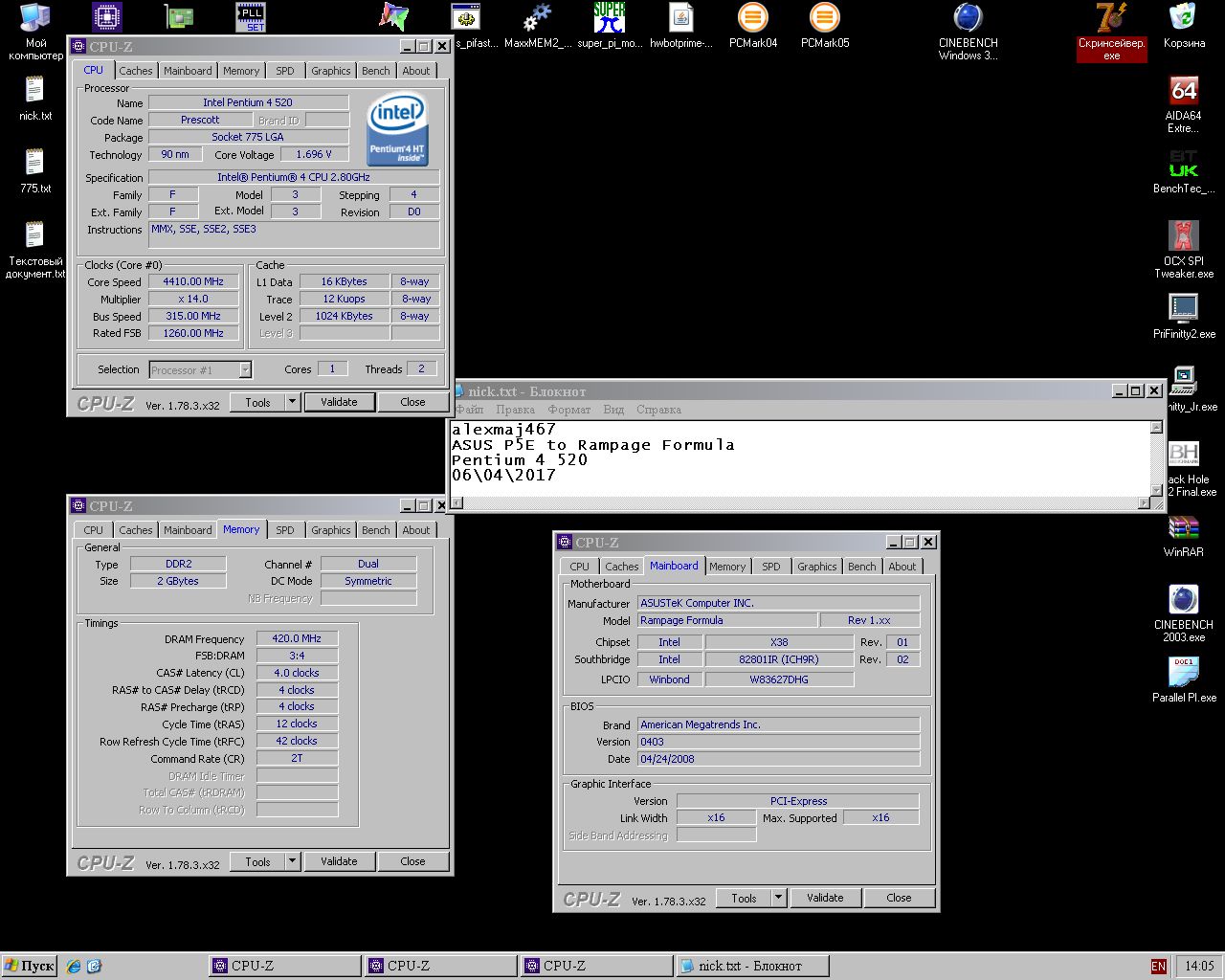Launch Parallel PI.exe desktop icon

pos(1184,679)
